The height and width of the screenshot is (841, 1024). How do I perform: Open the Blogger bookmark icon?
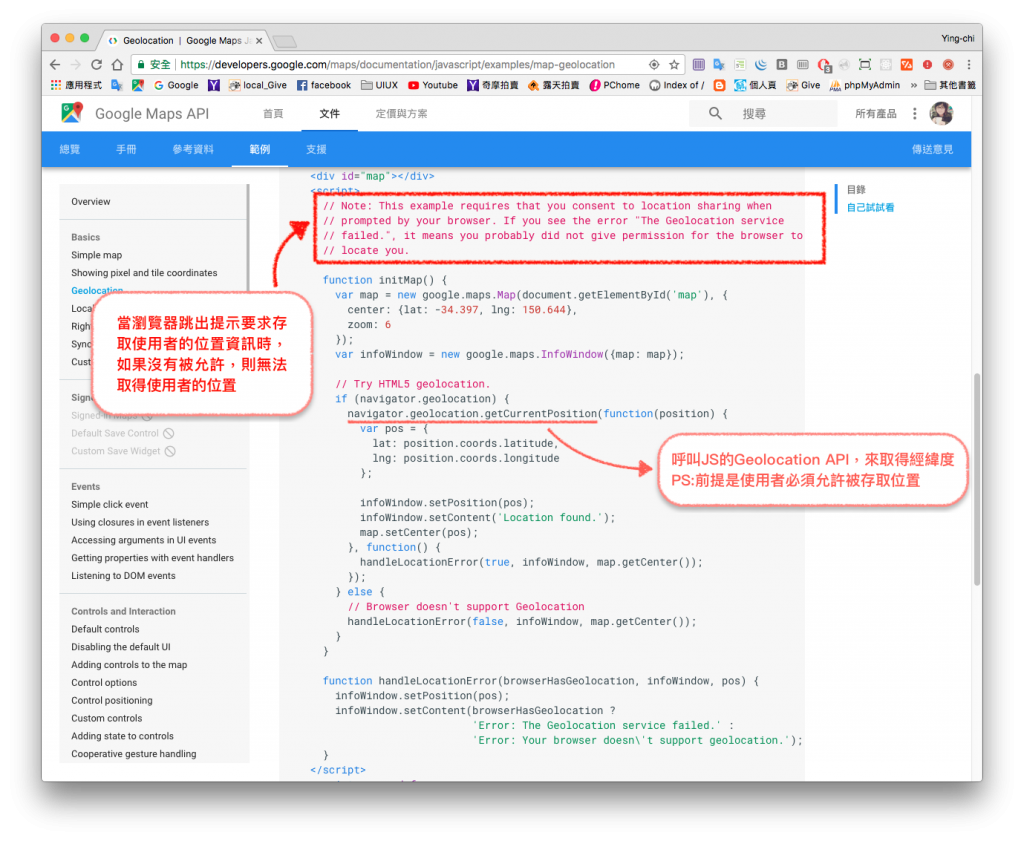click(719, 85)
